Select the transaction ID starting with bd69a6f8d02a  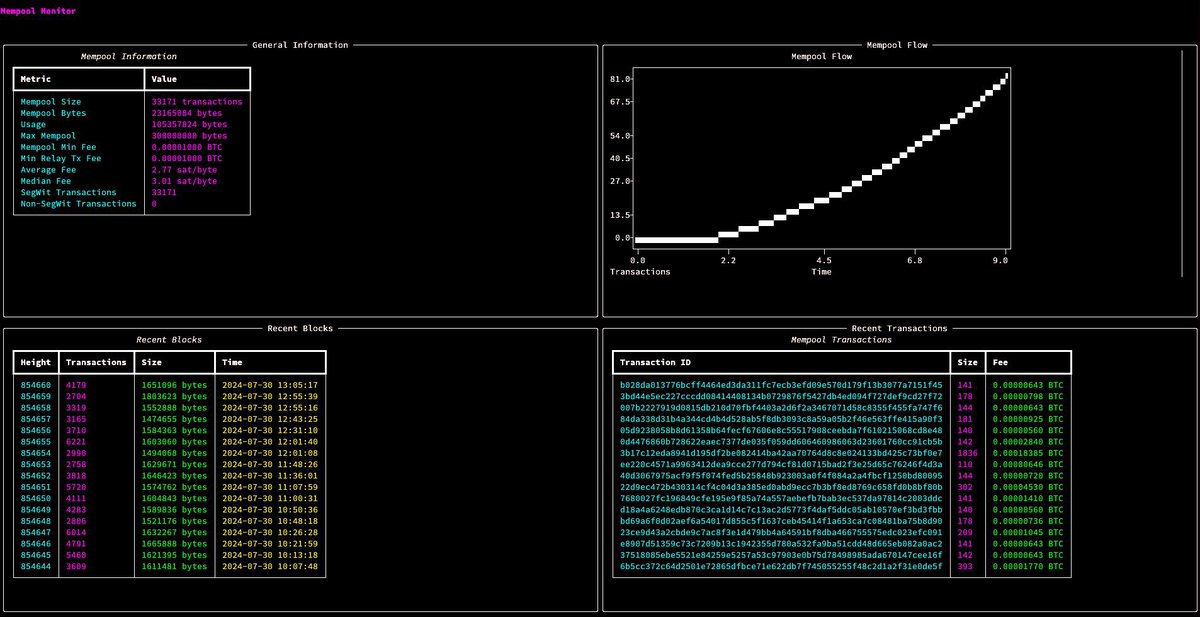[x=781, y=521]
